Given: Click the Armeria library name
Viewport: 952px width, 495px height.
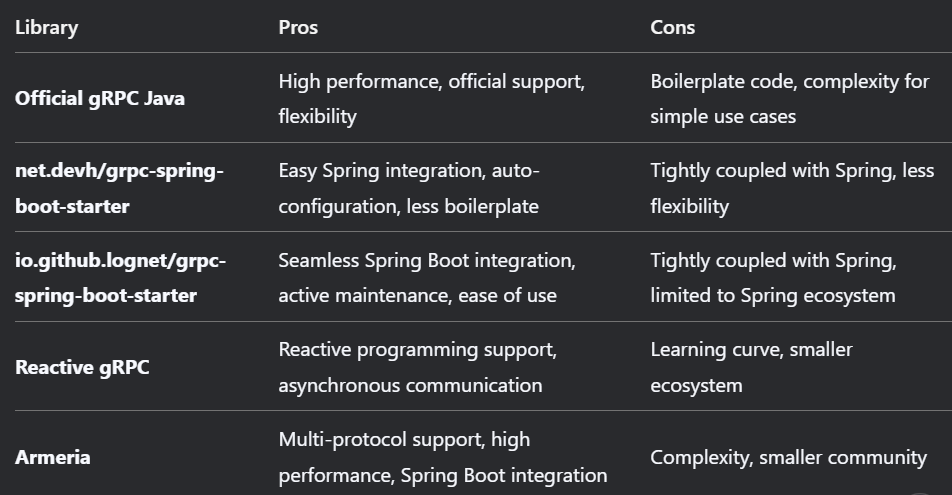Looking at the screenshot, I should point(52,457).
